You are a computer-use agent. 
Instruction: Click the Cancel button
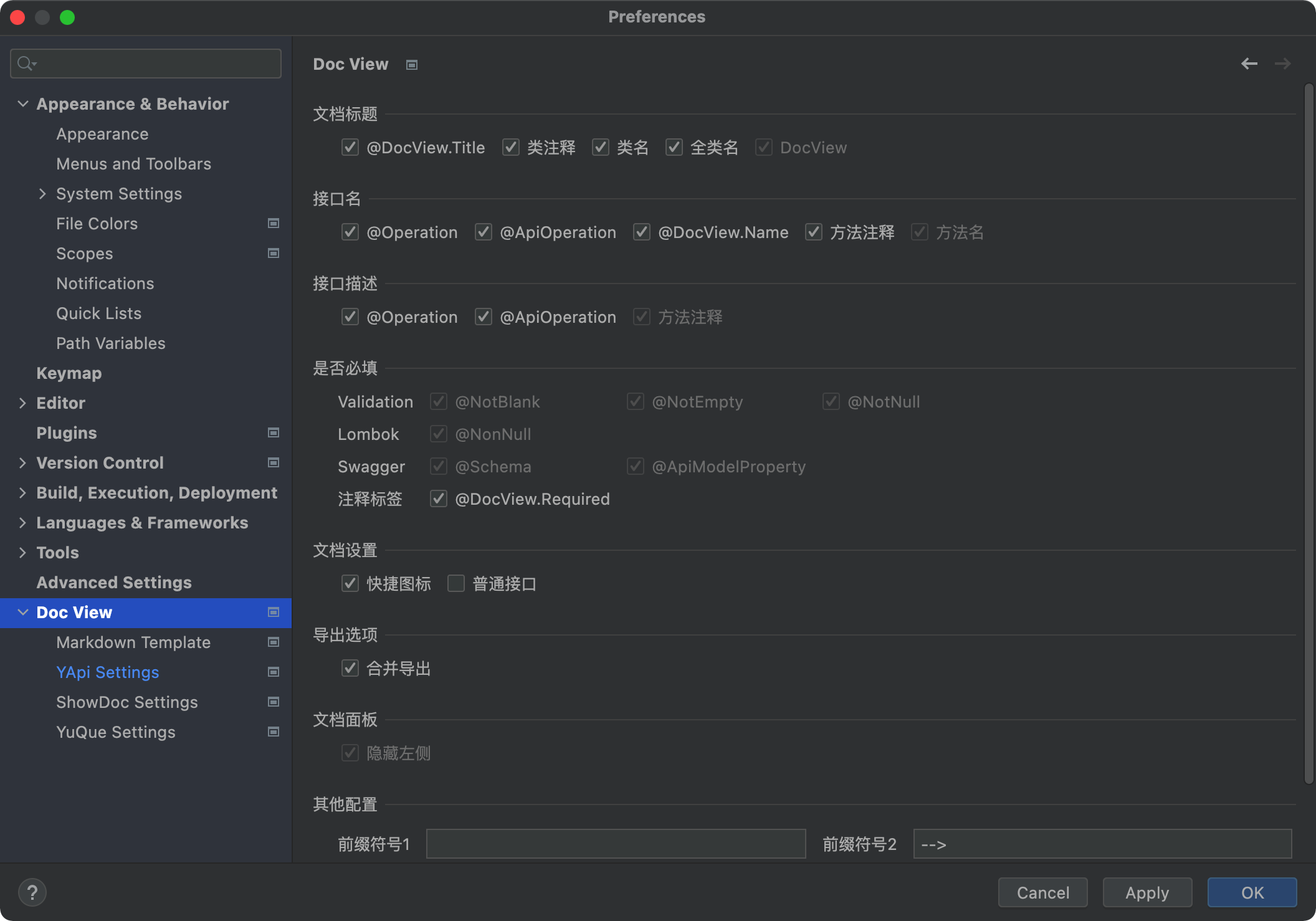coord(1042,892)
